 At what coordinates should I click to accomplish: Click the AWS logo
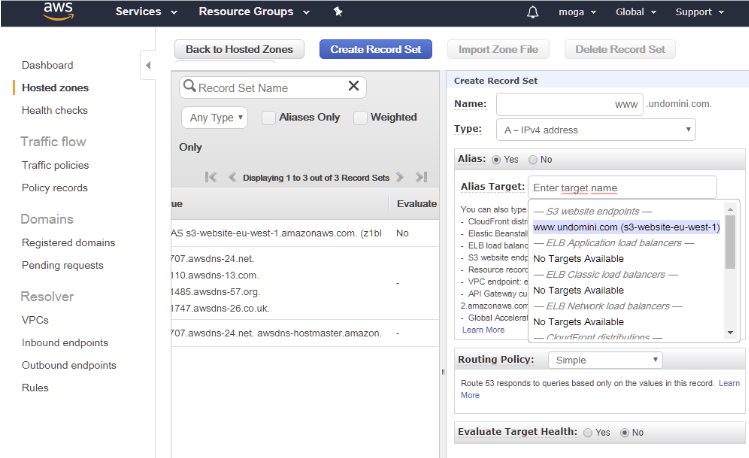(58, 11)
